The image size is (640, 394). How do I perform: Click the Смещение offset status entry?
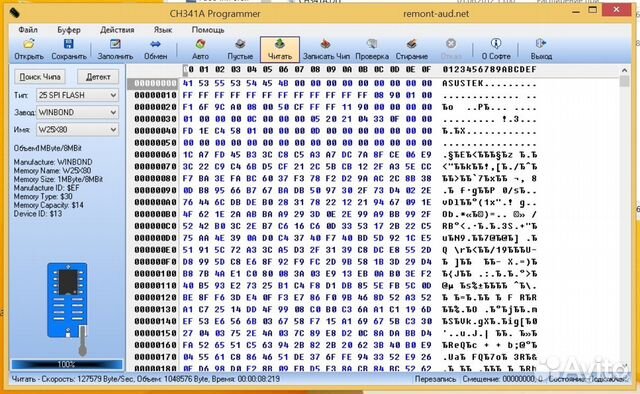[501, 379]
